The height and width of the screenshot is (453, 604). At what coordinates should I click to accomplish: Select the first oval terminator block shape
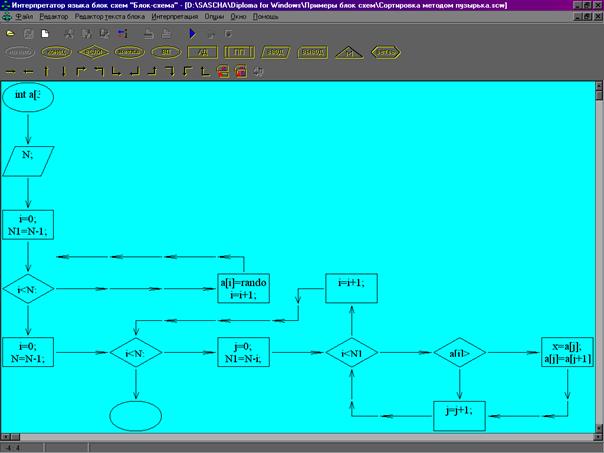pyautogui.click(x=19, y=52)
